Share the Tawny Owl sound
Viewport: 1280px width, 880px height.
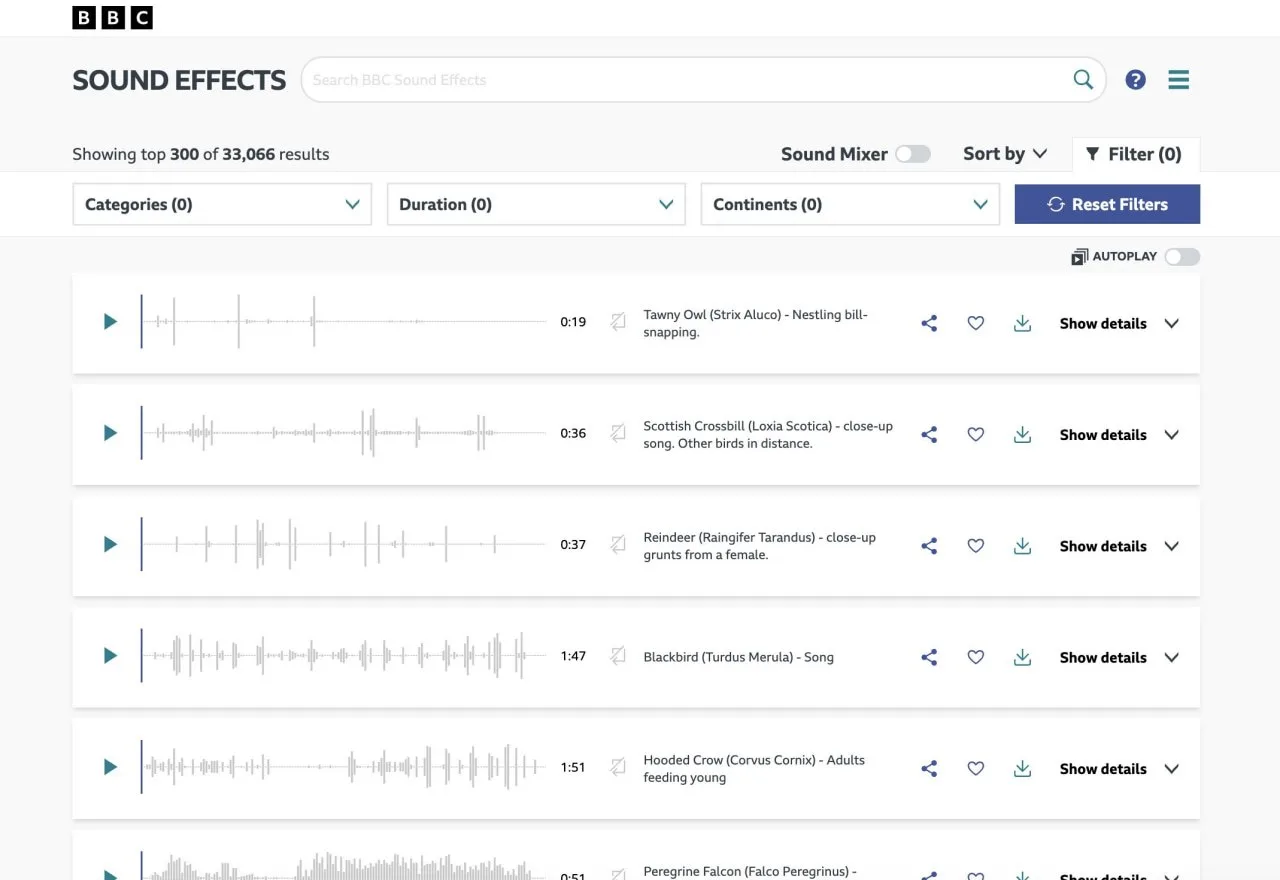pyautogui.click(x=929, y=323)
